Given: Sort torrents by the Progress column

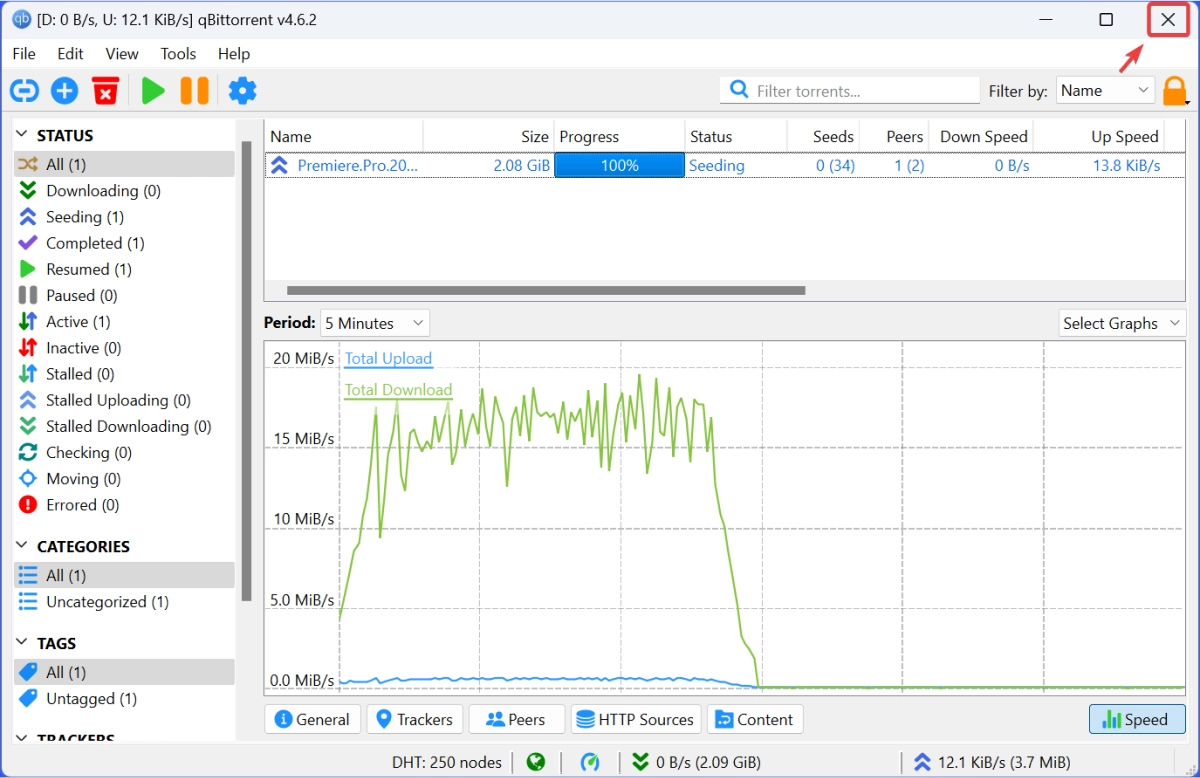Looking at the screenshot, I should 619,136.
